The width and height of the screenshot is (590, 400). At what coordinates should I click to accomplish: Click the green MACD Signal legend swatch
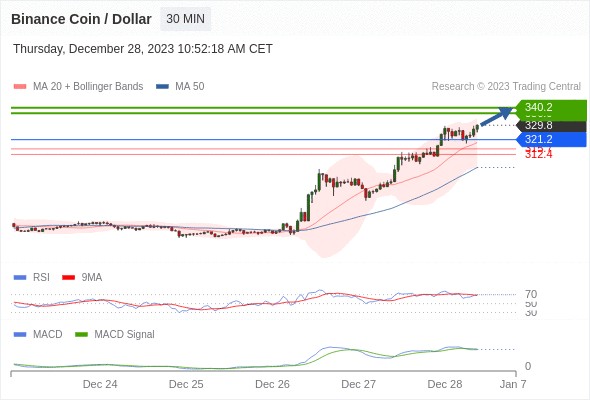tap(81, 335)
